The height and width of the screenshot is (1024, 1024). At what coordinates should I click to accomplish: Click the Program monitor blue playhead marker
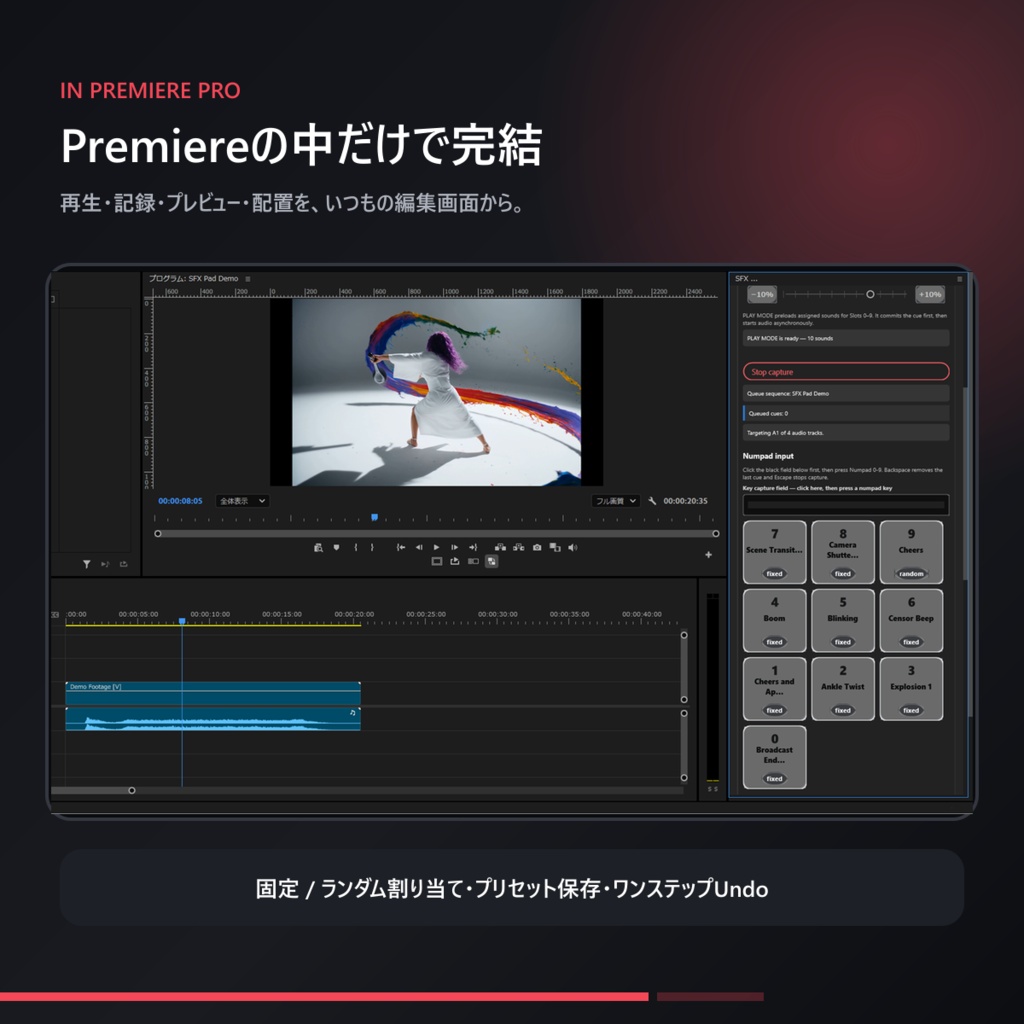374,517
